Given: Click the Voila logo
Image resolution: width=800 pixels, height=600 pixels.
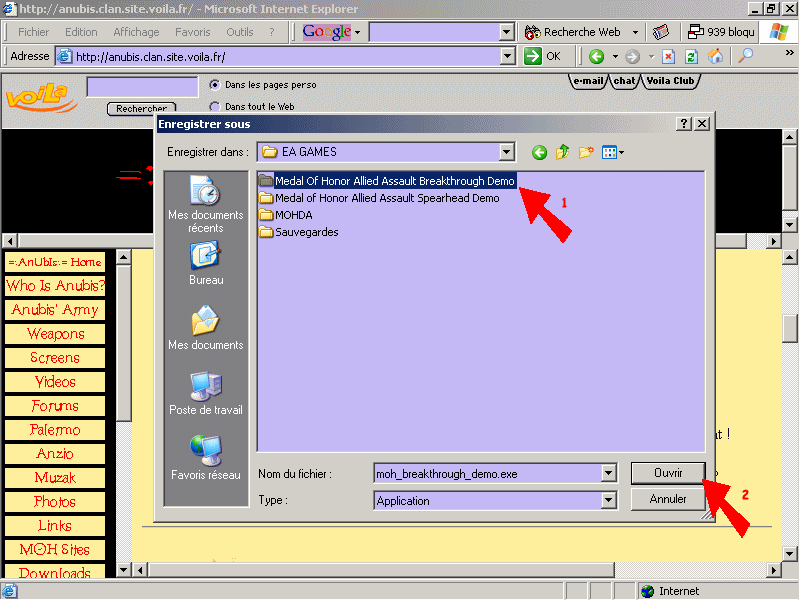Looking at the screenshot, I should tap(42, 98).
